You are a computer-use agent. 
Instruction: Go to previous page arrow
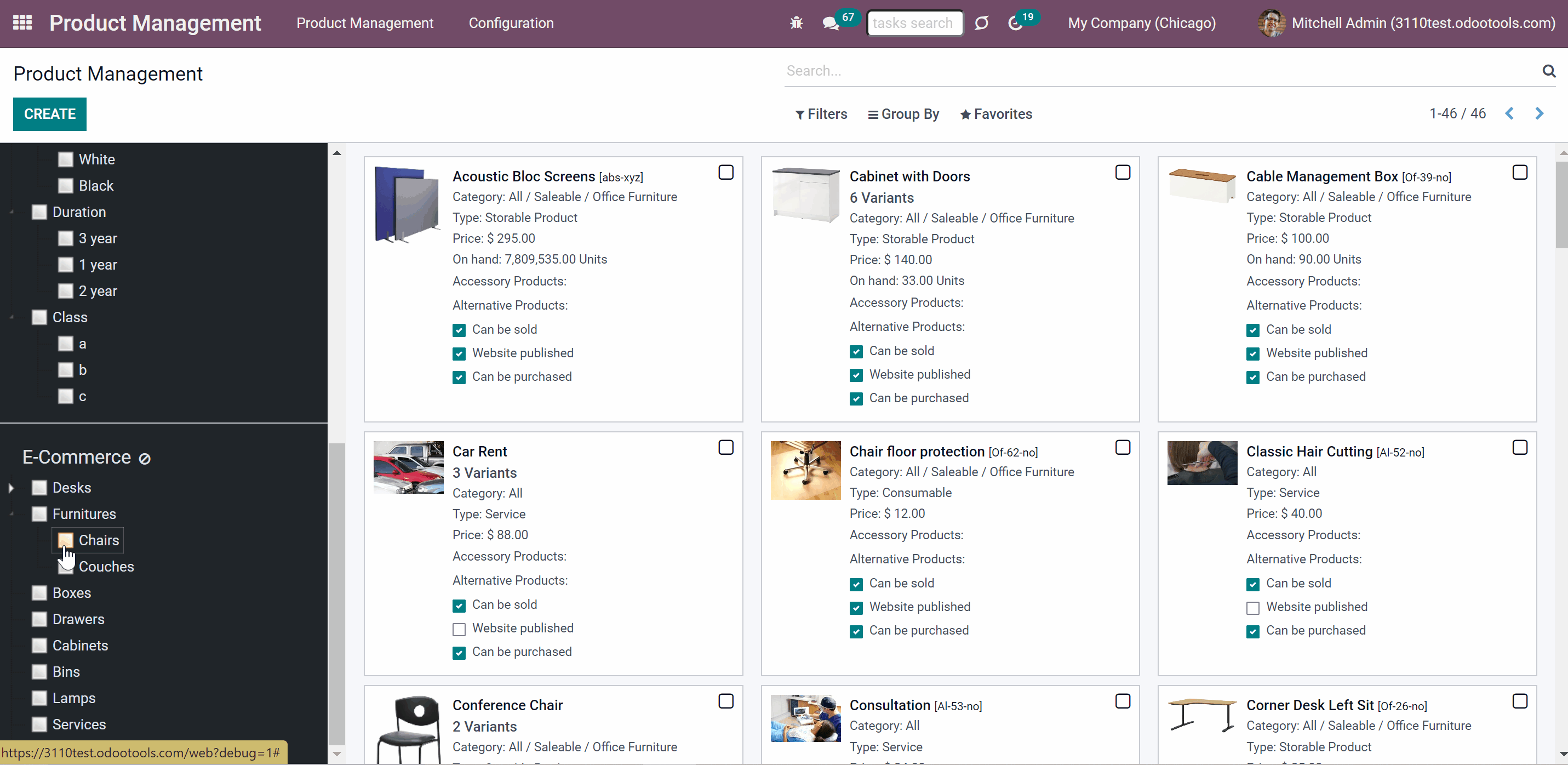click(1509, 113)
